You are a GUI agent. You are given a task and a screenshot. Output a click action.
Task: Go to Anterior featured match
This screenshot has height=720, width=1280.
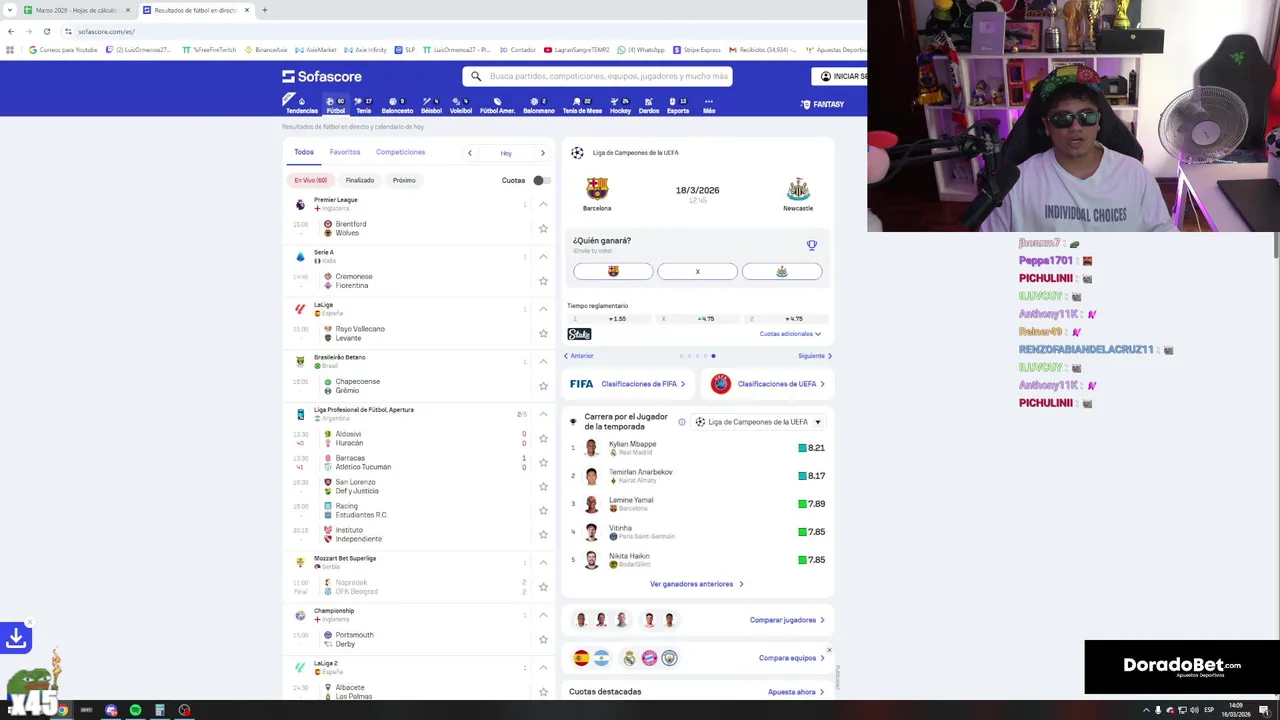click(578, 356)
